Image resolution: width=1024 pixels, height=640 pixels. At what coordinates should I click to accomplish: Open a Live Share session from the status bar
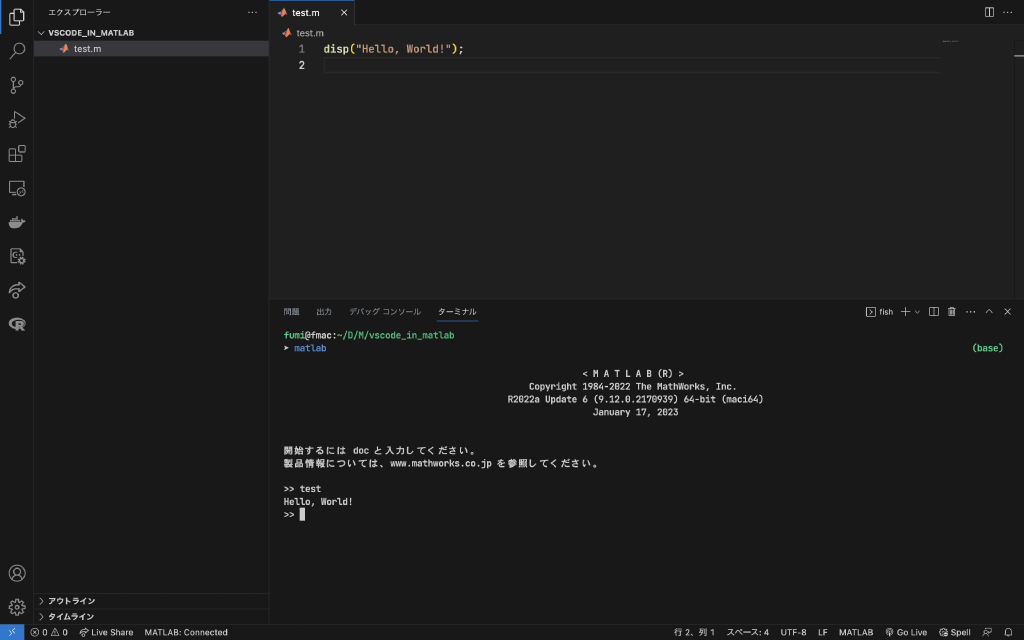(x=106, y=632)
